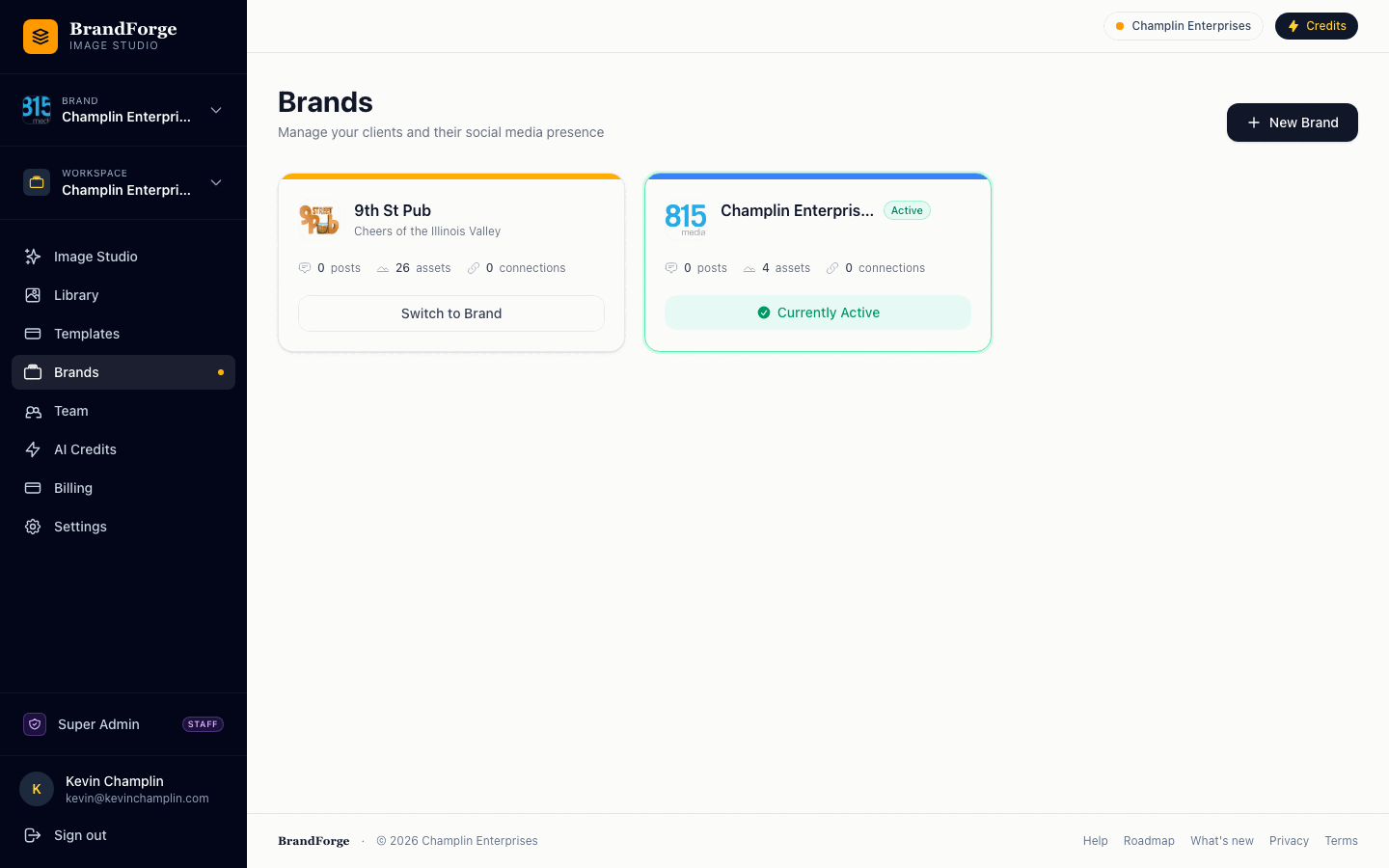Click the Active badge on Champlin card

[x=907, y=210]
